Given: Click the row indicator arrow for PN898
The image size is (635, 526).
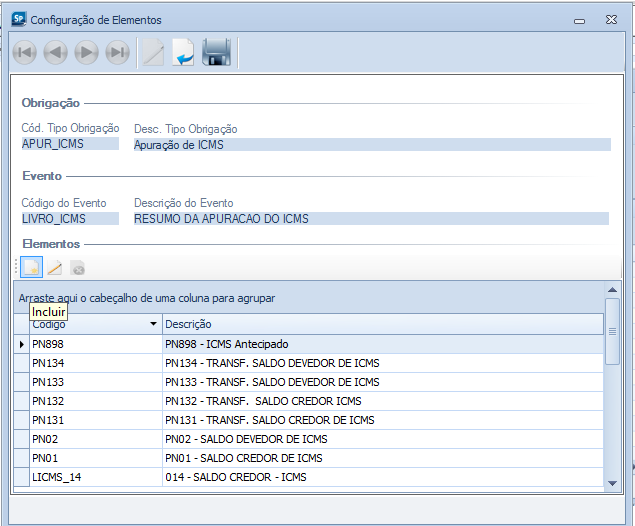Looking at the screenshot, I should tap(22, 344).
